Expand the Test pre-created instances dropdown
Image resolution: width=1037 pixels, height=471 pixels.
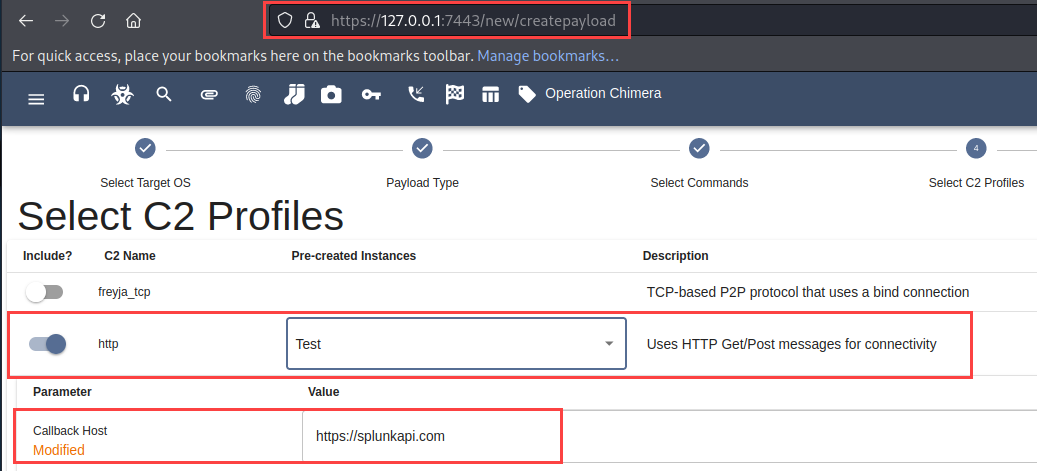tap(456, 344)
